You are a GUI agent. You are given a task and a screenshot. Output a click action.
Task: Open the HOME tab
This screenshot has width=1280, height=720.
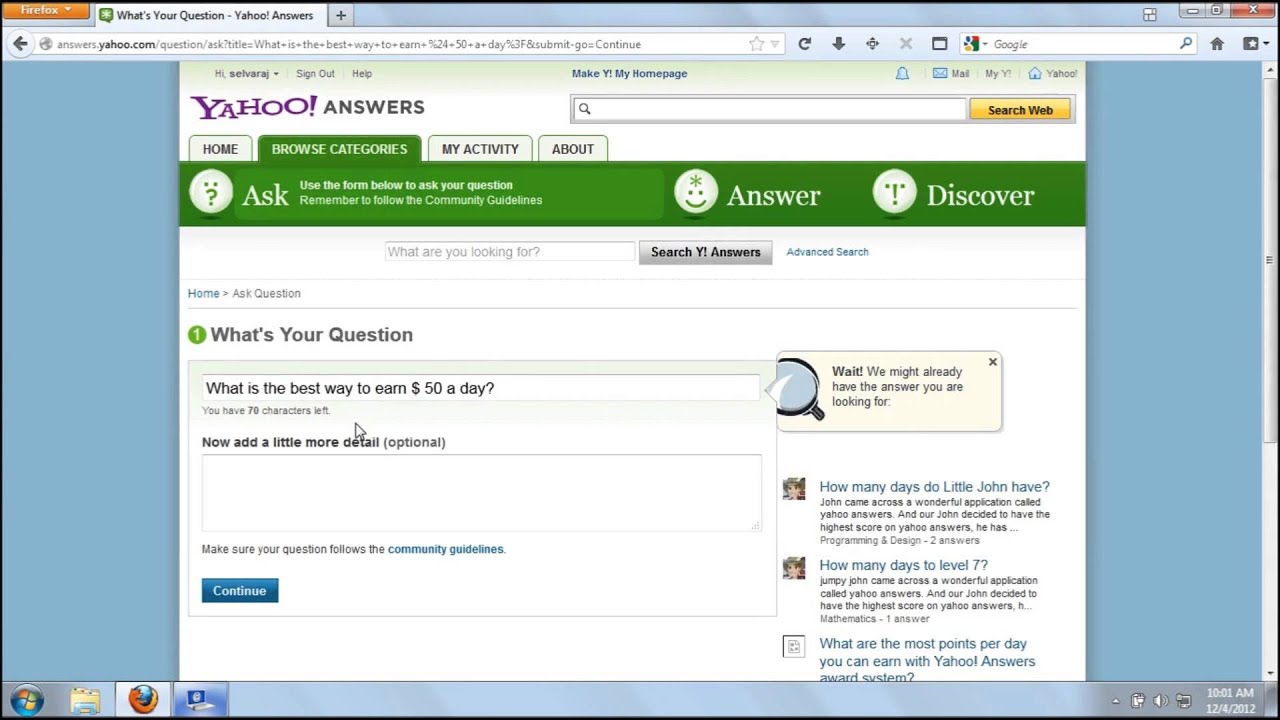[220, 149]
